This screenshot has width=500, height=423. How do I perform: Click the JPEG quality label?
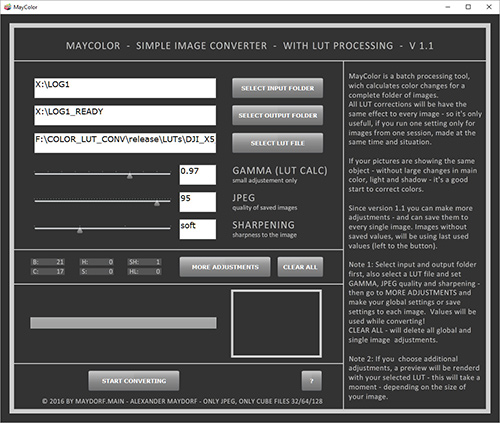point(244,198)
